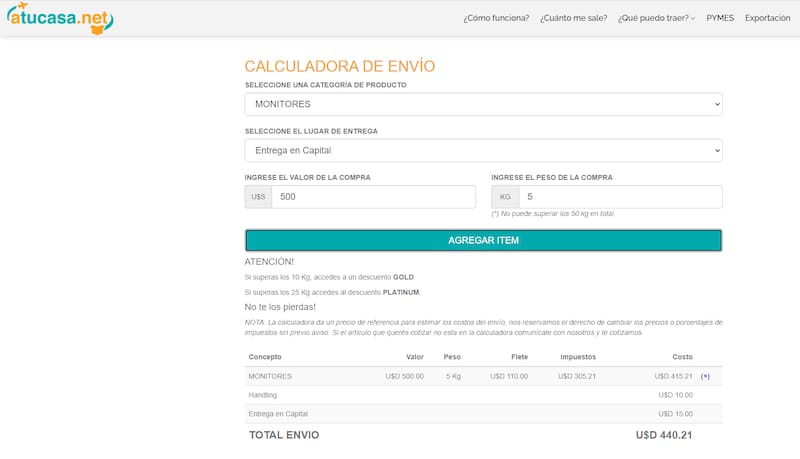Click the U$S currency prefix box
Viewport: 800px width, 459px height.
coord(258,197)
